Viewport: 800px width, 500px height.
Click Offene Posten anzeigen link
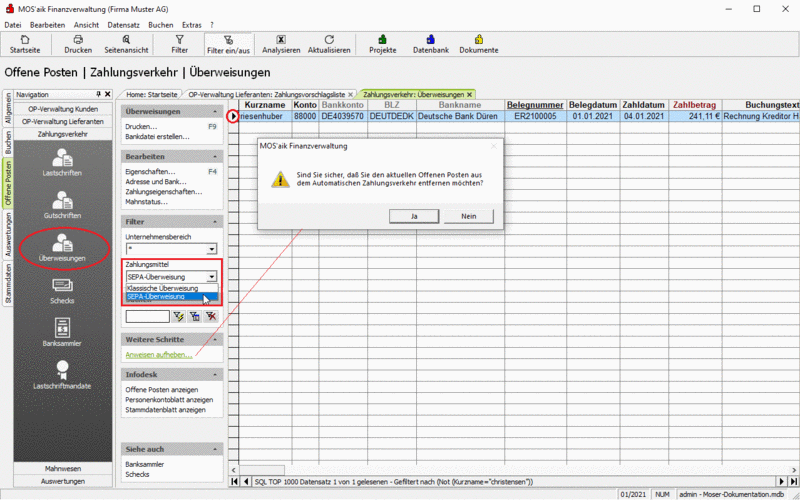click(x=162, y=390)
